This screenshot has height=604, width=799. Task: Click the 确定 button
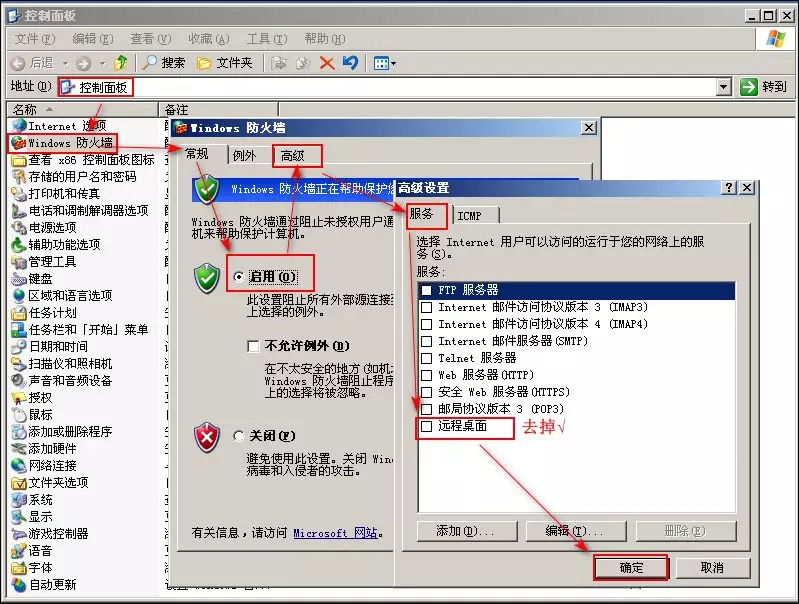(630, 567)
